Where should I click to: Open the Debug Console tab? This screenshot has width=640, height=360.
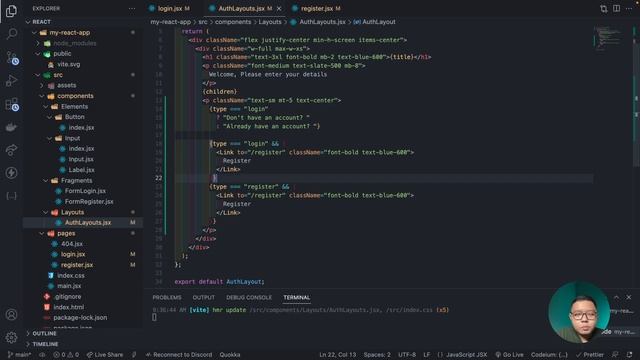[249, 297]
